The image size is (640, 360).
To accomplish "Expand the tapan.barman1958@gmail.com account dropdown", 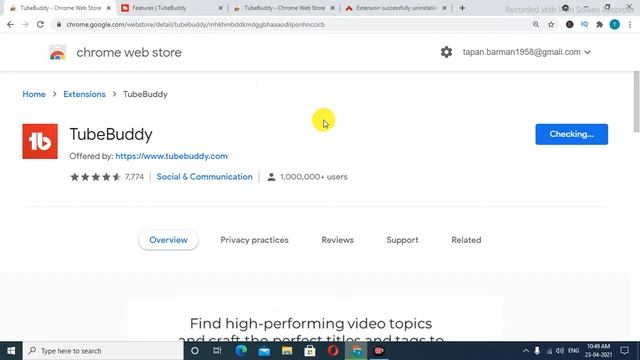I will pos(527,52).
